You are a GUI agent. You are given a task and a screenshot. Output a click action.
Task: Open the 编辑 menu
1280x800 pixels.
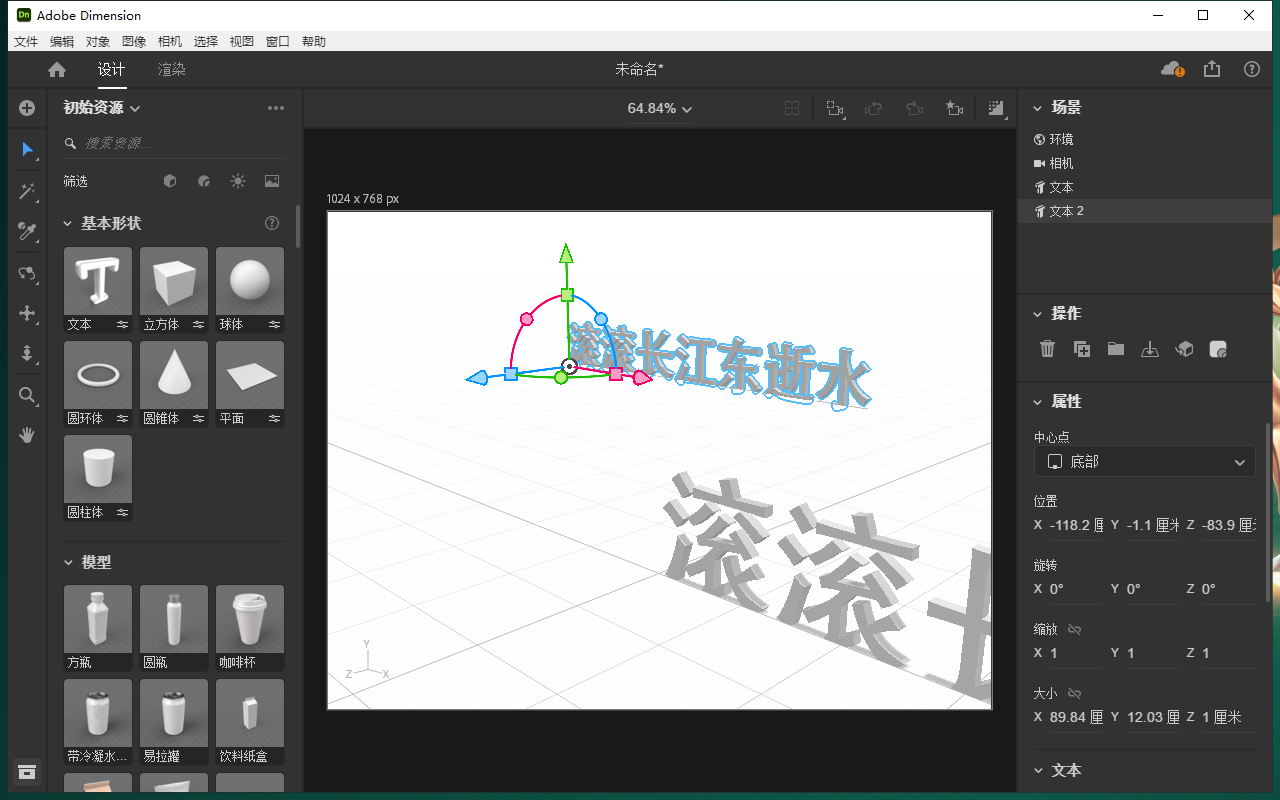[62, 42]
